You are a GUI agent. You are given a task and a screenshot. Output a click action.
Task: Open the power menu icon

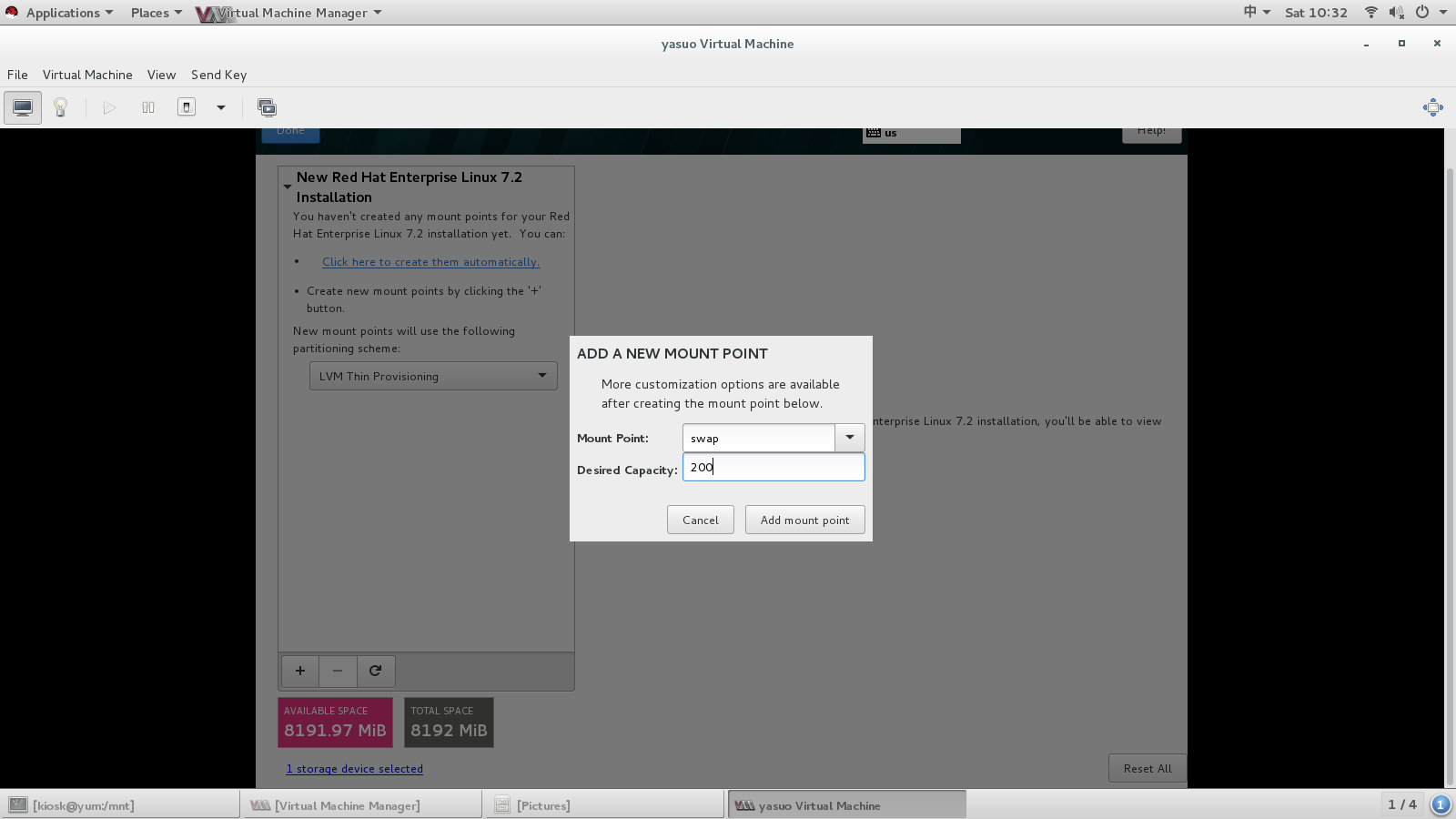click(x=1422, y=12)
